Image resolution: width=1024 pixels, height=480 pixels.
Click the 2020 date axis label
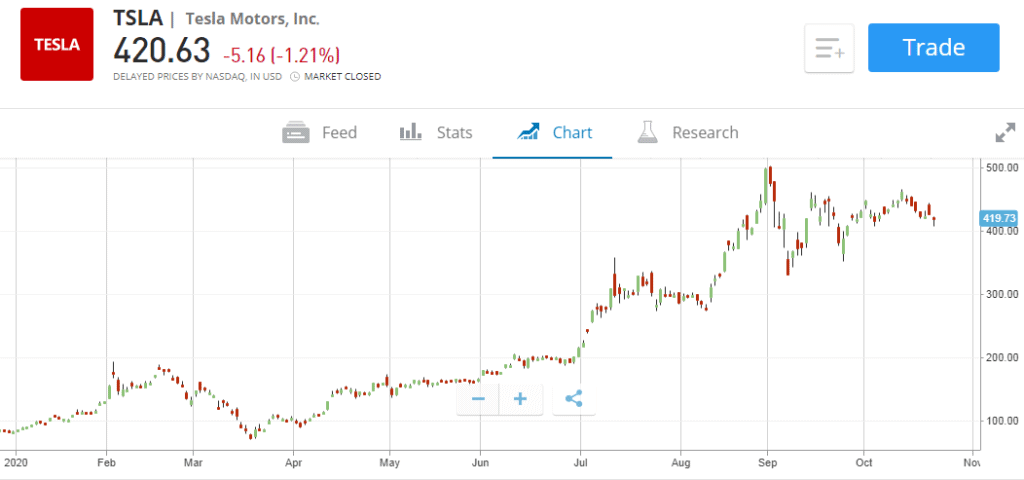(16, 463)
